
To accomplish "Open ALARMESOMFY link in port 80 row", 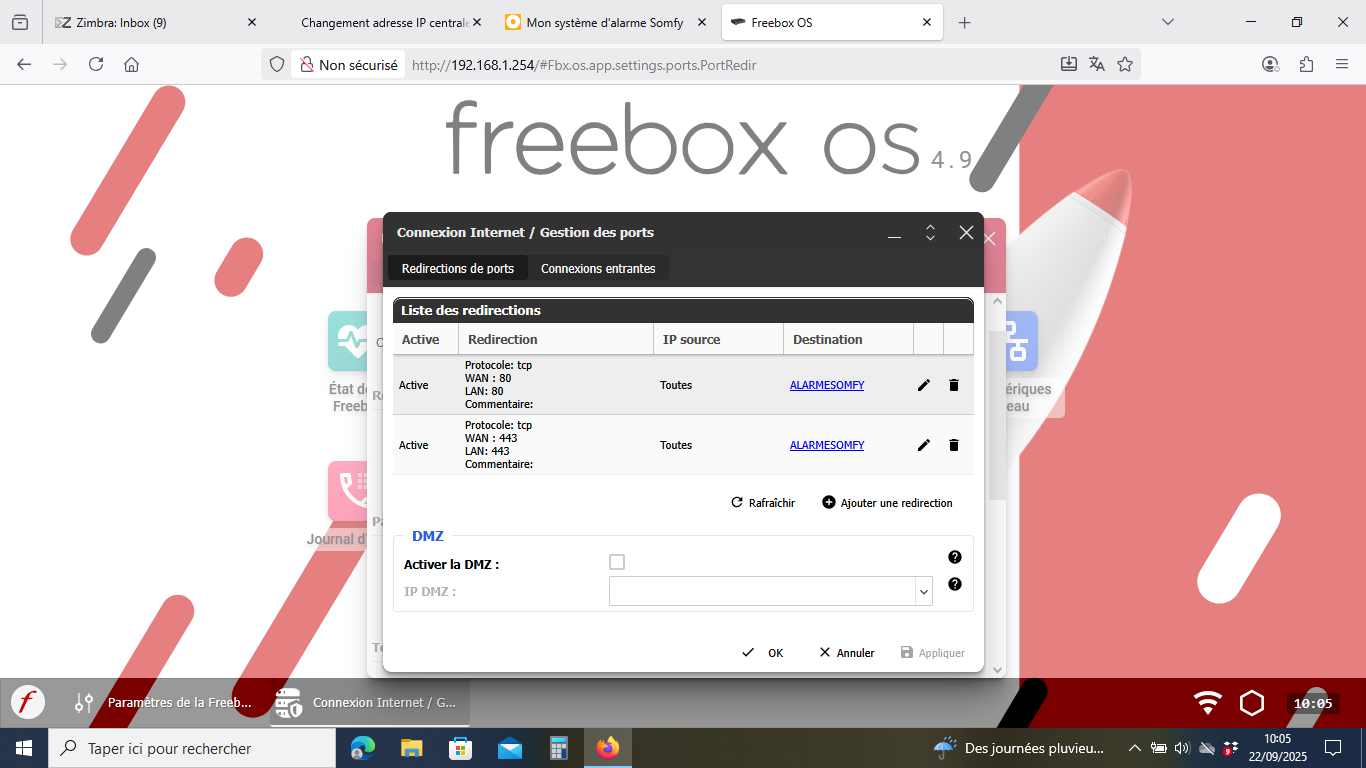I will [826, 385].
